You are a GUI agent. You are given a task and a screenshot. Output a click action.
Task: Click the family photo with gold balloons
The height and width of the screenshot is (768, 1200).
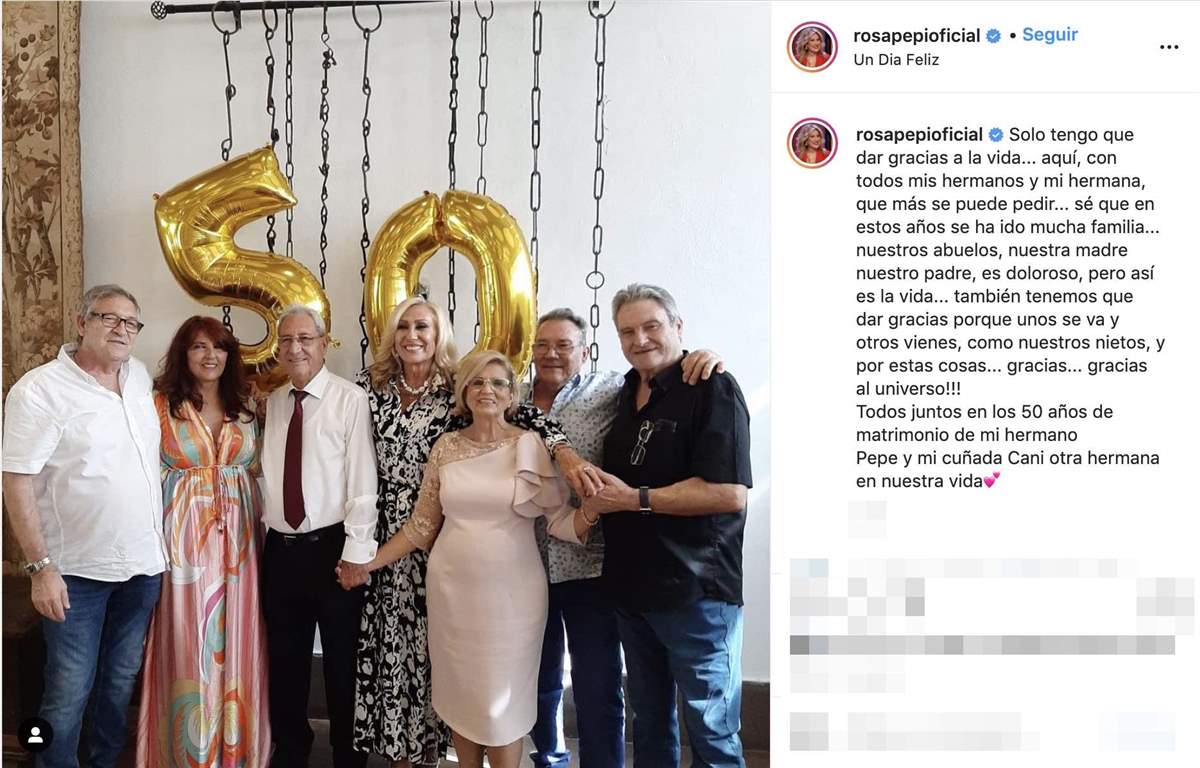pos(385,384)
